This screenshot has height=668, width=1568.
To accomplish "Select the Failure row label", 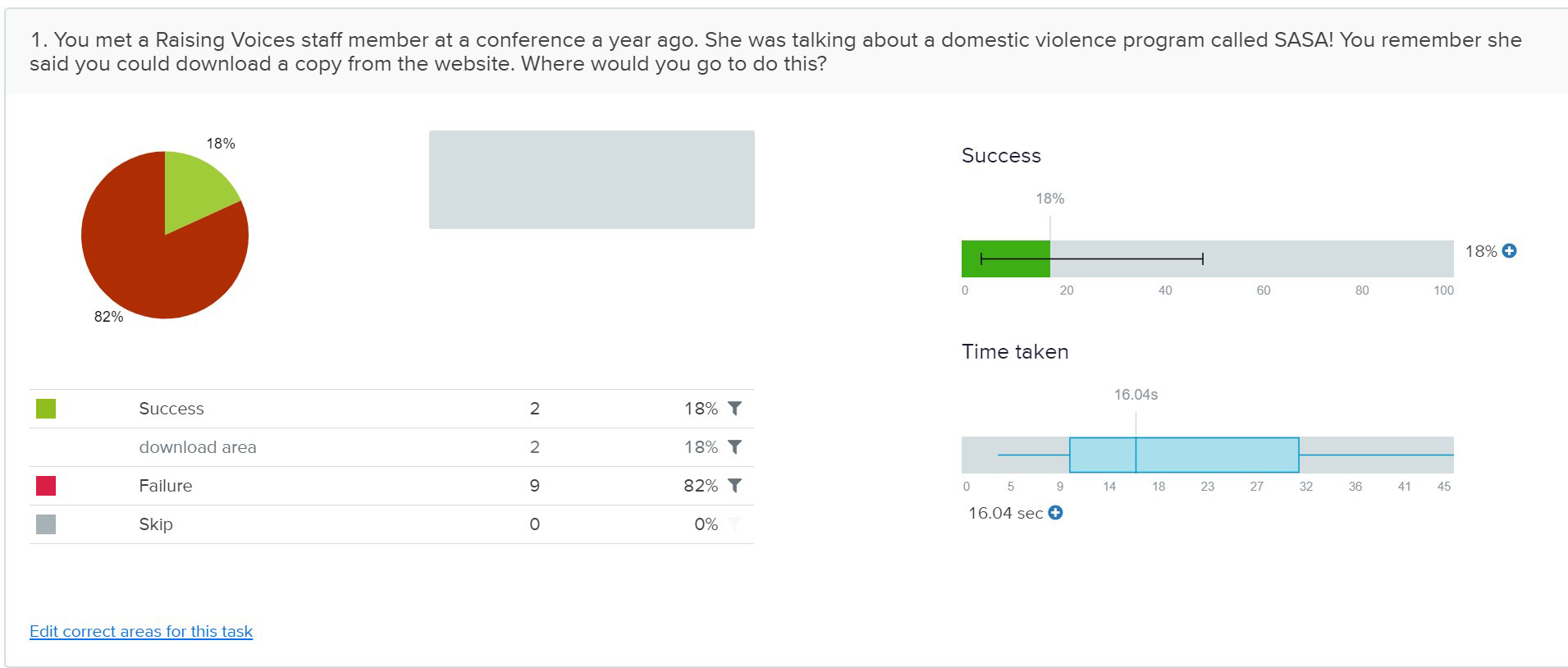I will (166, 486).
